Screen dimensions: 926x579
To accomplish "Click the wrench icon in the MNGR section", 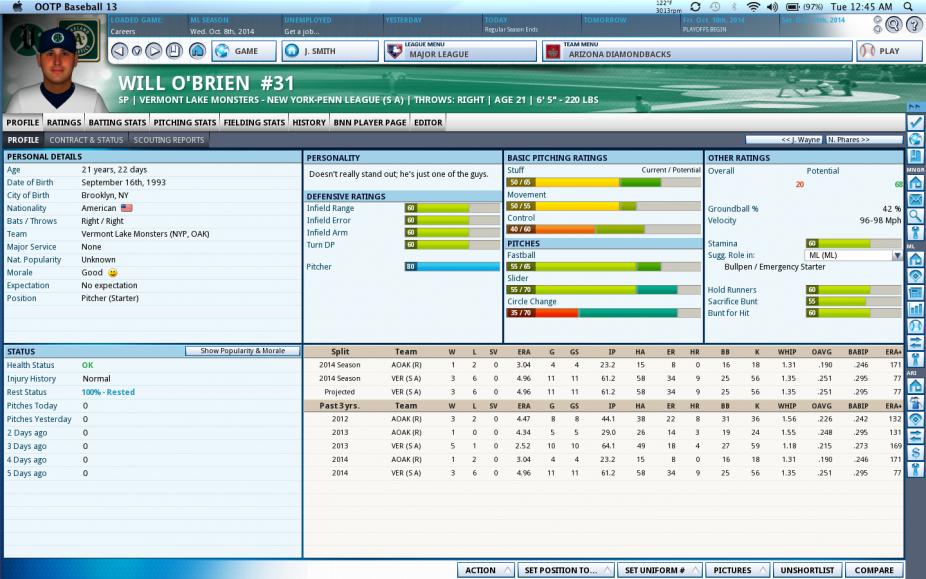I will point(915,233).
